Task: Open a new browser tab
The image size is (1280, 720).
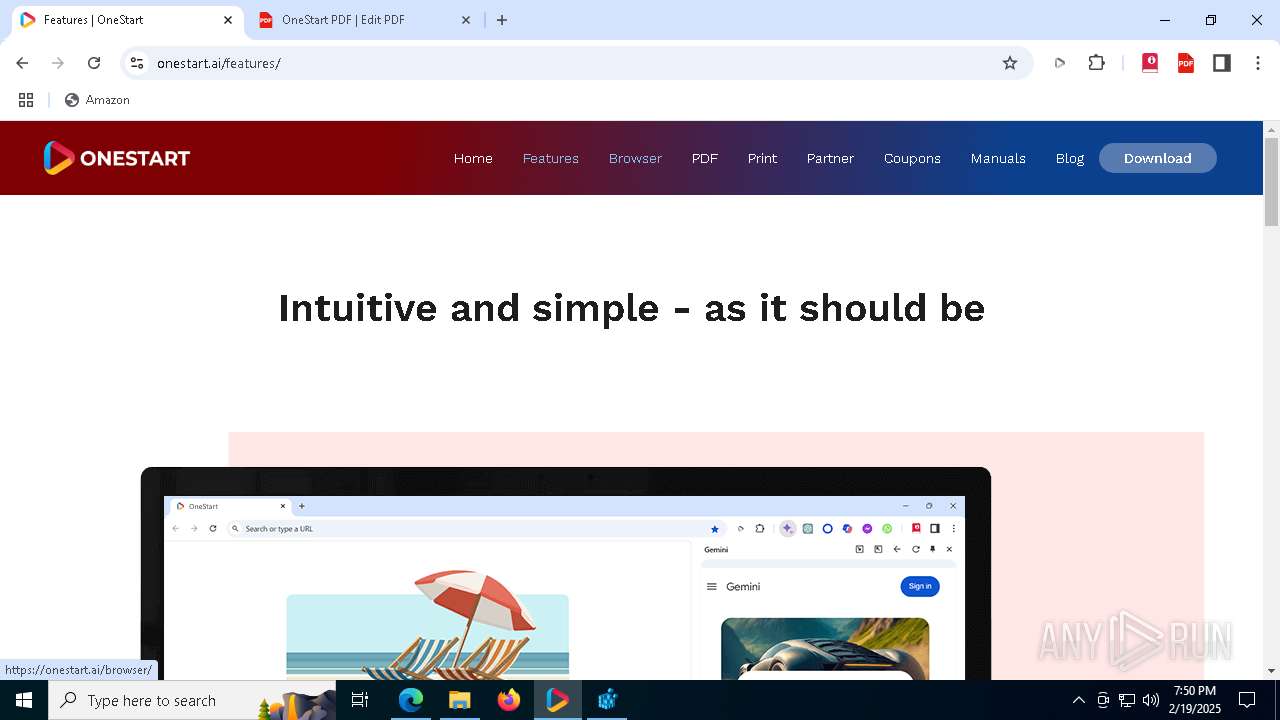Action: pyautogui.click(x=502, y=20)
